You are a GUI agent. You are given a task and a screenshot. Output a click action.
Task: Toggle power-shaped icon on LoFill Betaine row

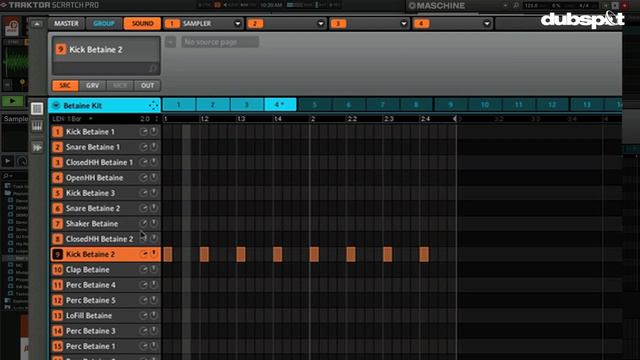pyautogui.click(x=153, y=316)
